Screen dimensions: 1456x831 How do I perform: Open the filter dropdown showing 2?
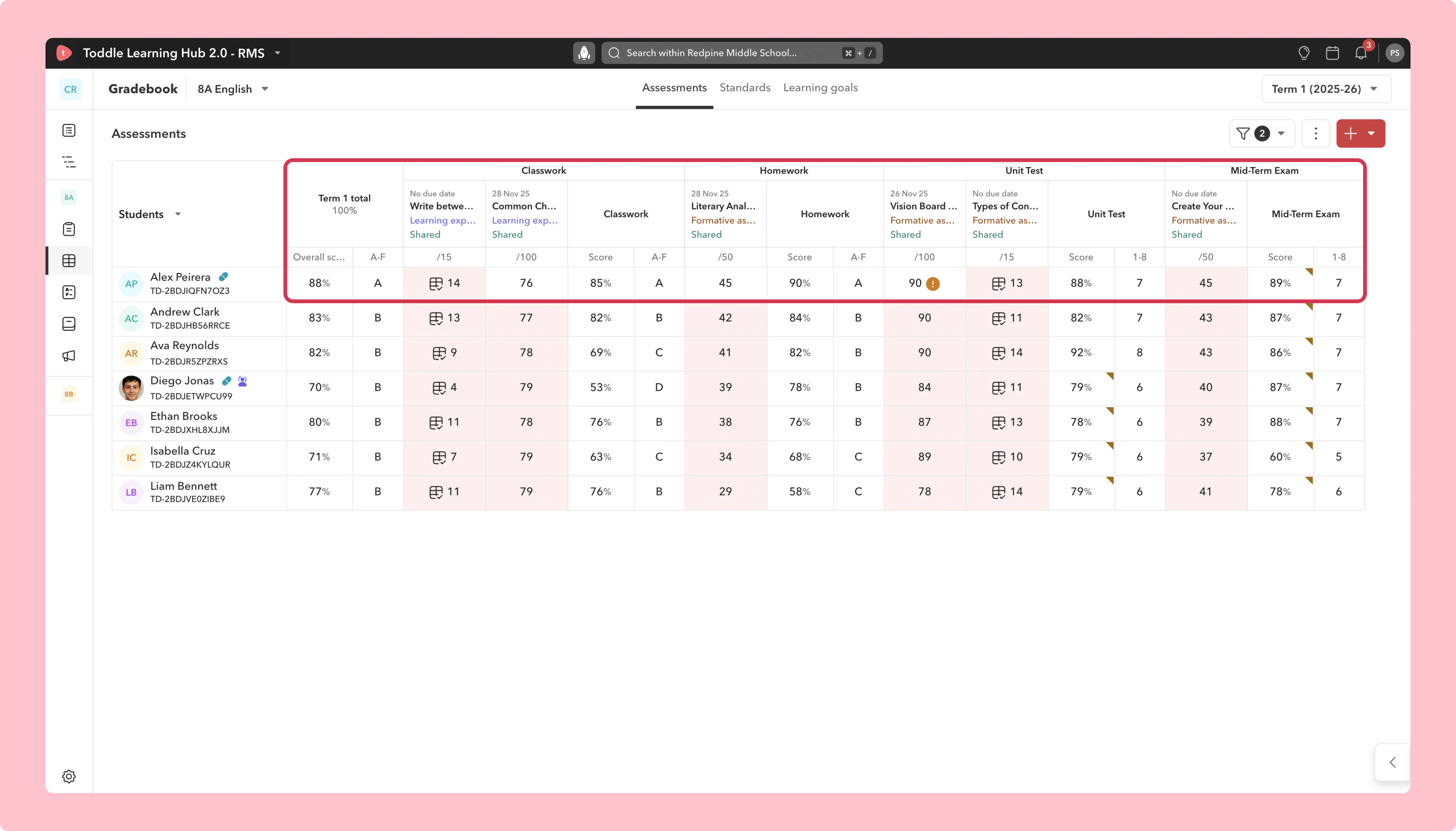click(1262, 134)
